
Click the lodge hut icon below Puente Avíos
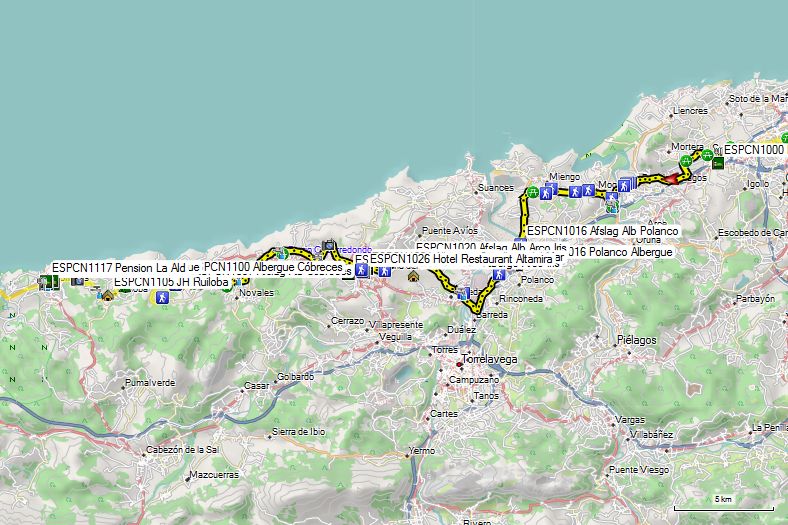tap(413, 276)
